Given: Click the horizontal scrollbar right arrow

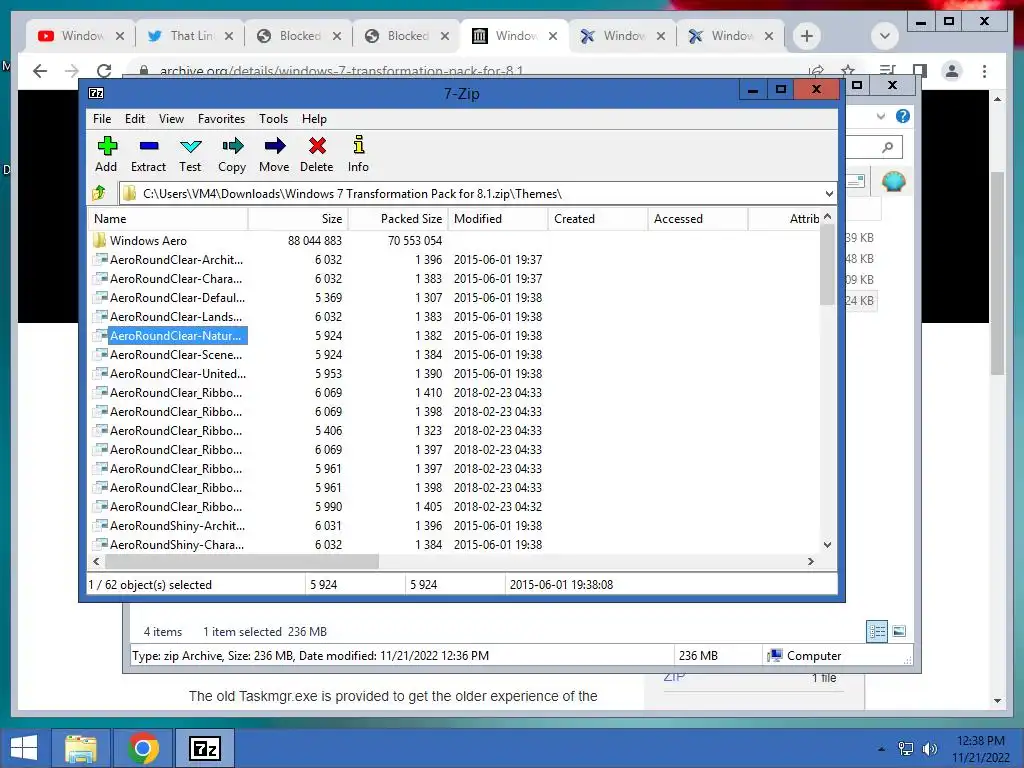Looking at the screenshot, I should click(x=810, y=562).
